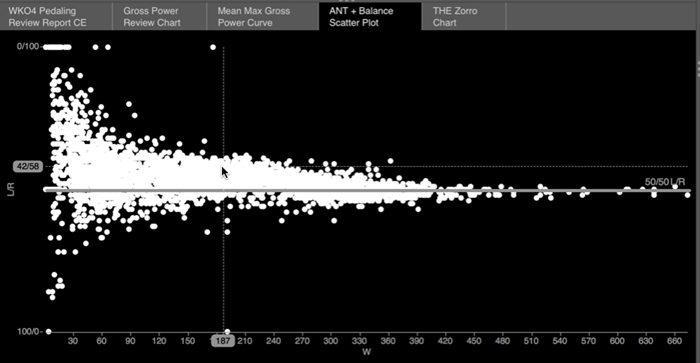This screenshot has height=363, width=700.
Task: Click the 150 x-axis tick label
Action: click(188, 341)
